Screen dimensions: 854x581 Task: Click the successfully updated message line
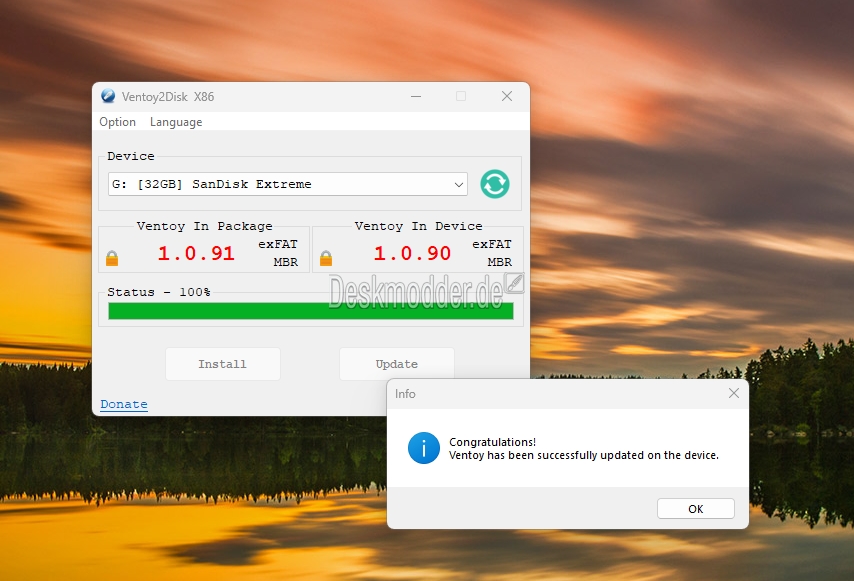click(x=584, y=455)
